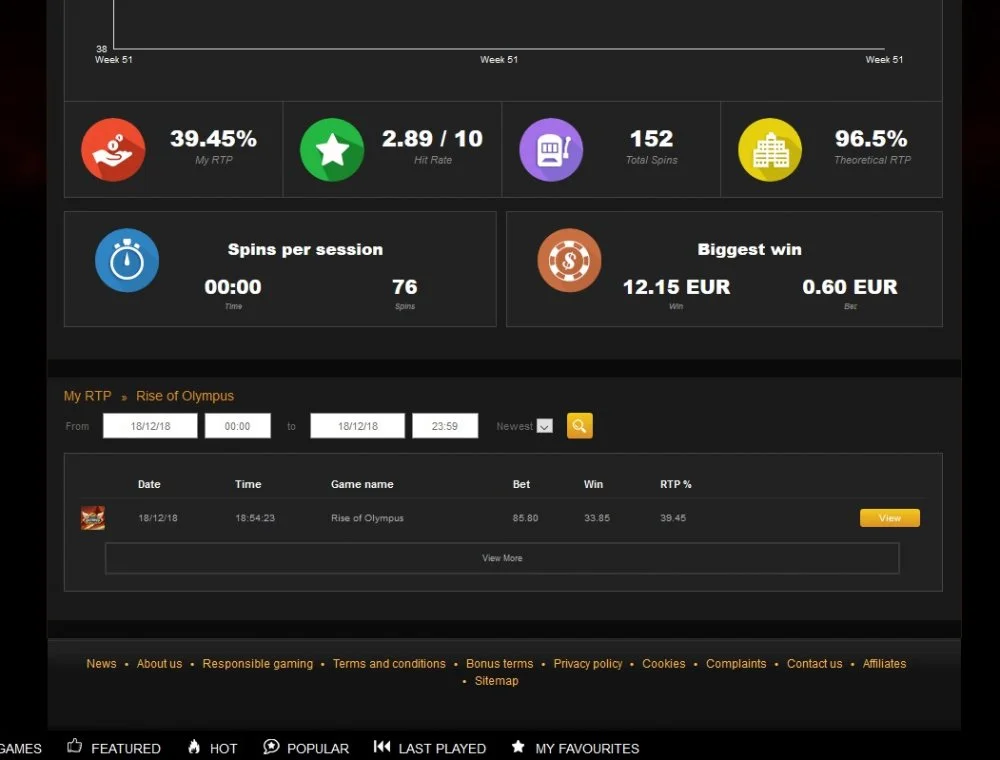The image size is (1000, 760).
Task: Click the Rise of Olympus game thumbnail
Action: (93, 518)
